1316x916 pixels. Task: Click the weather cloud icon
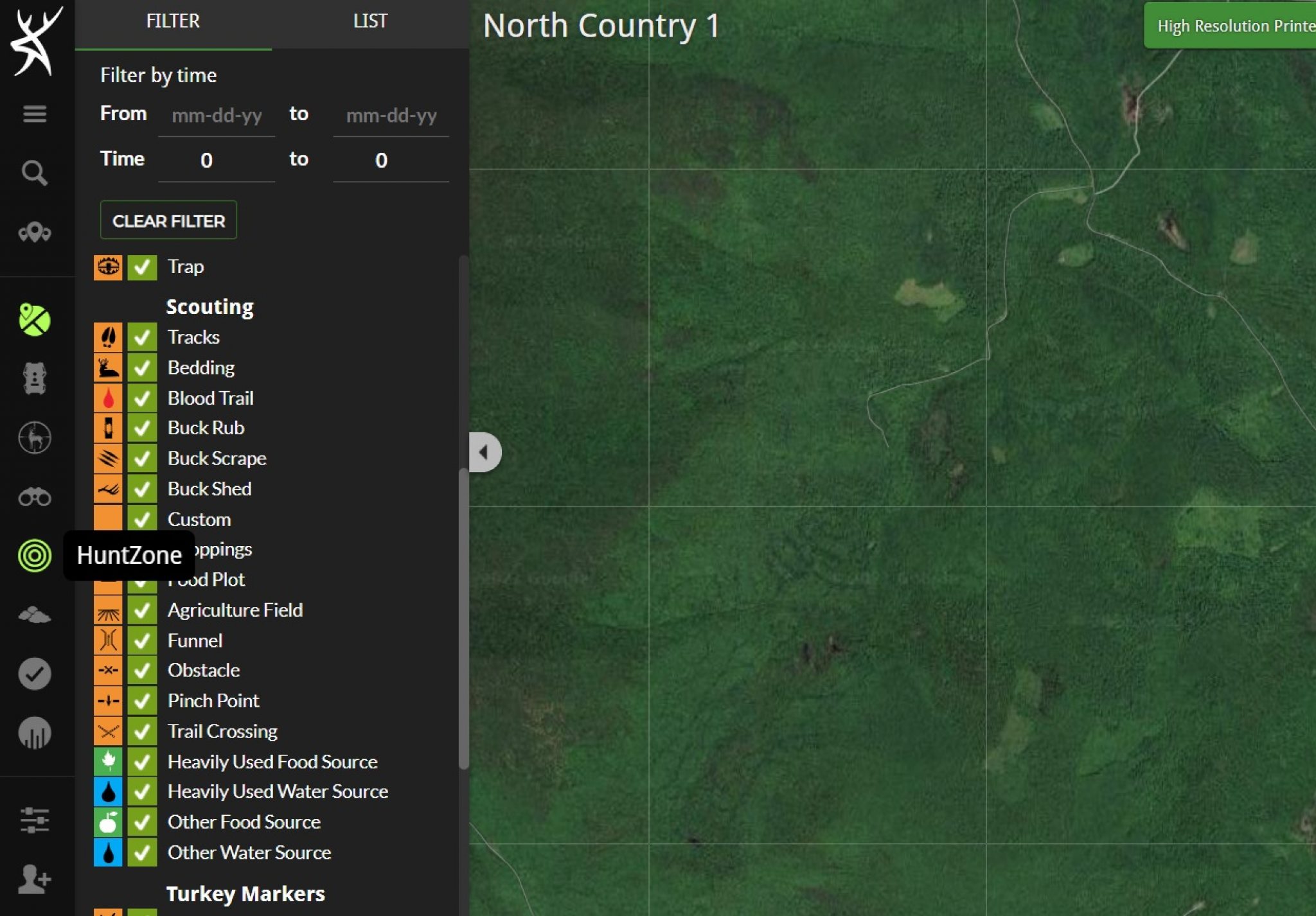pyautogui.click(x=35, y=615)
